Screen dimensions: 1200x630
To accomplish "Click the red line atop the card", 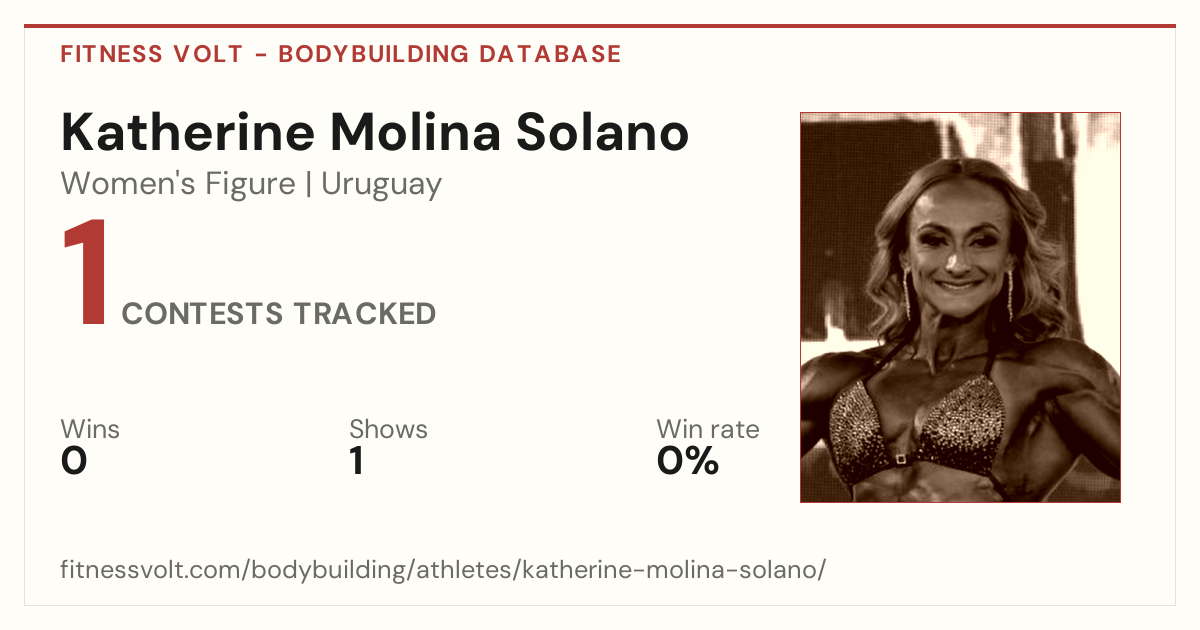I will point(600,26).
